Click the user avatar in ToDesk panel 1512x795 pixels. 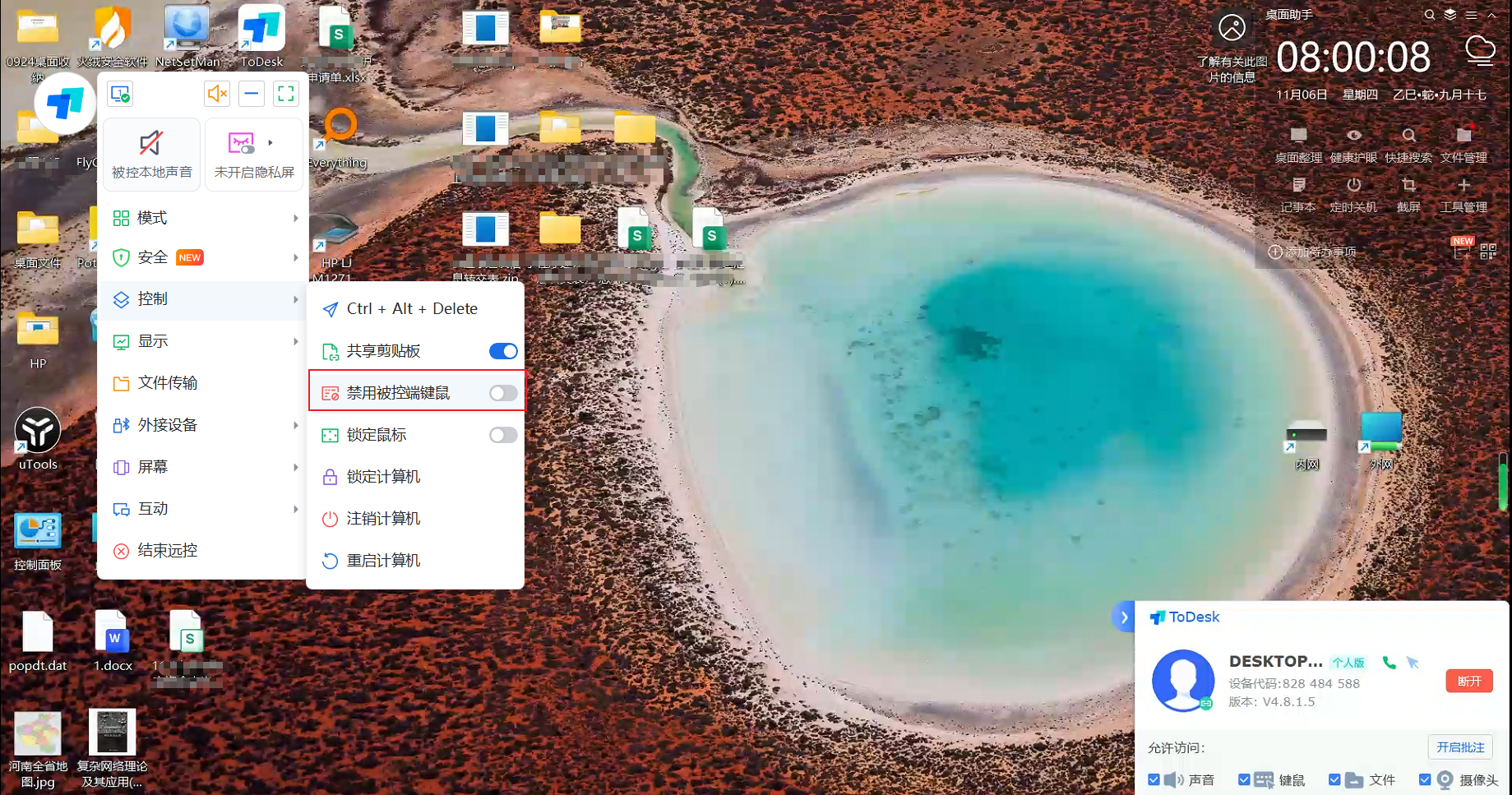click(x=1183, y=680)
